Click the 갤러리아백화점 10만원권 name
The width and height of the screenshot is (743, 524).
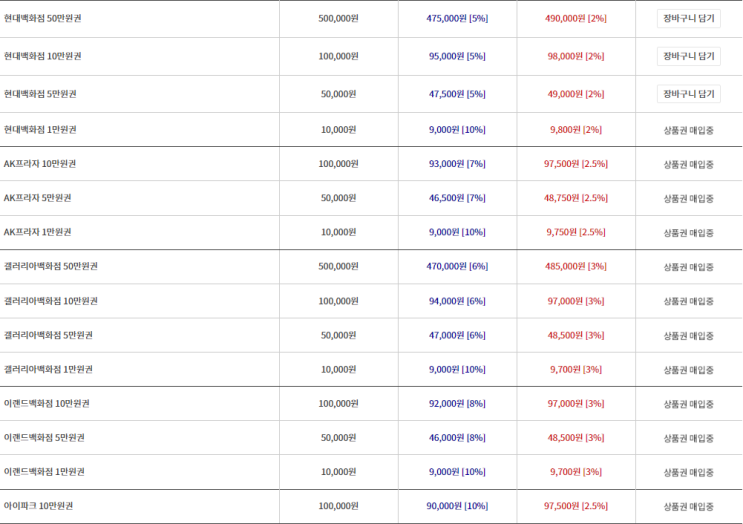50,301
